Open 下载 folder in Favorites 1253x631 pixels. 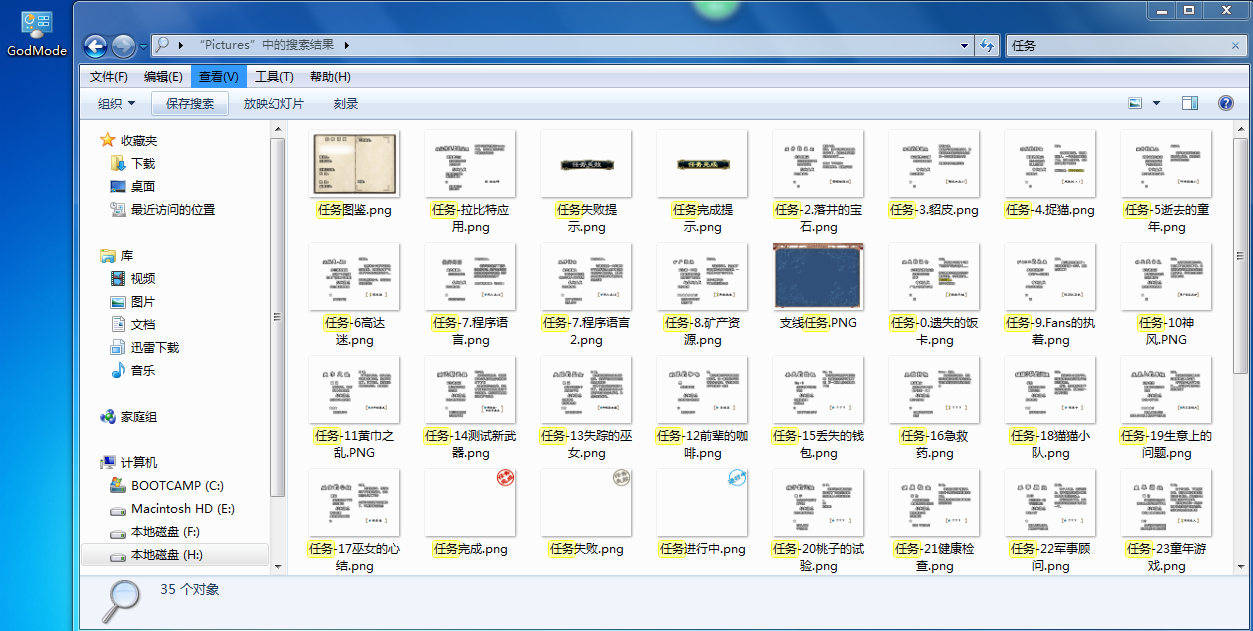click(x=143, y=163)
